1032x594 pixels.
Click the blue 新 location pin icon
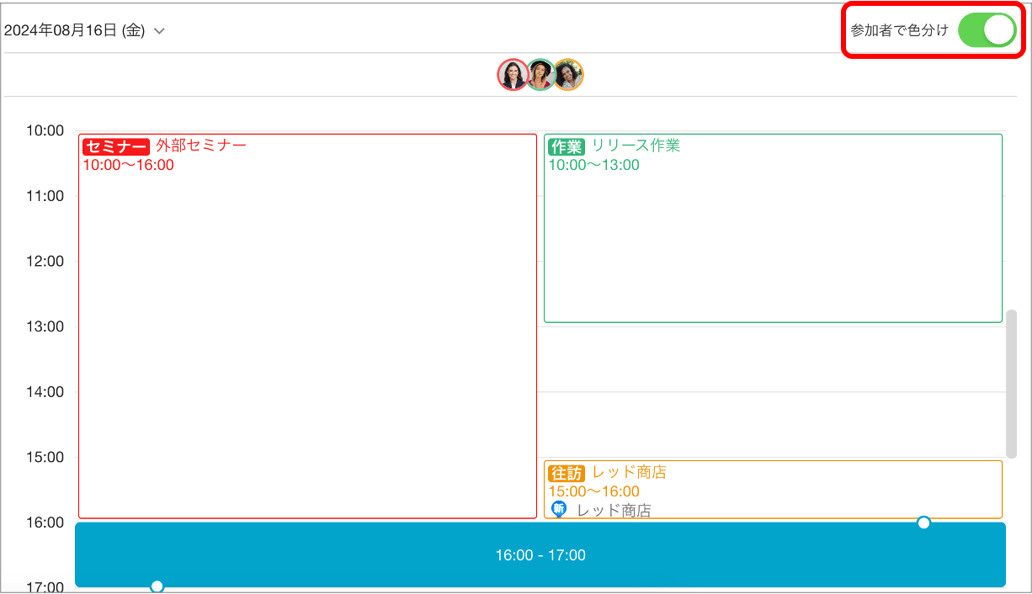[559, 509]
